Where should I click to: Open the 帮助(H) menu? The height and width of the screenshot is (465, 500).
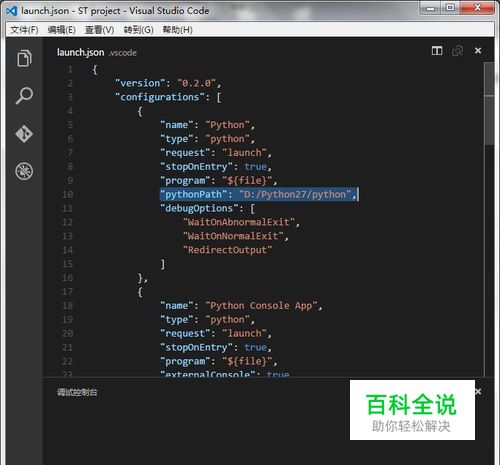tap(177, 30)
